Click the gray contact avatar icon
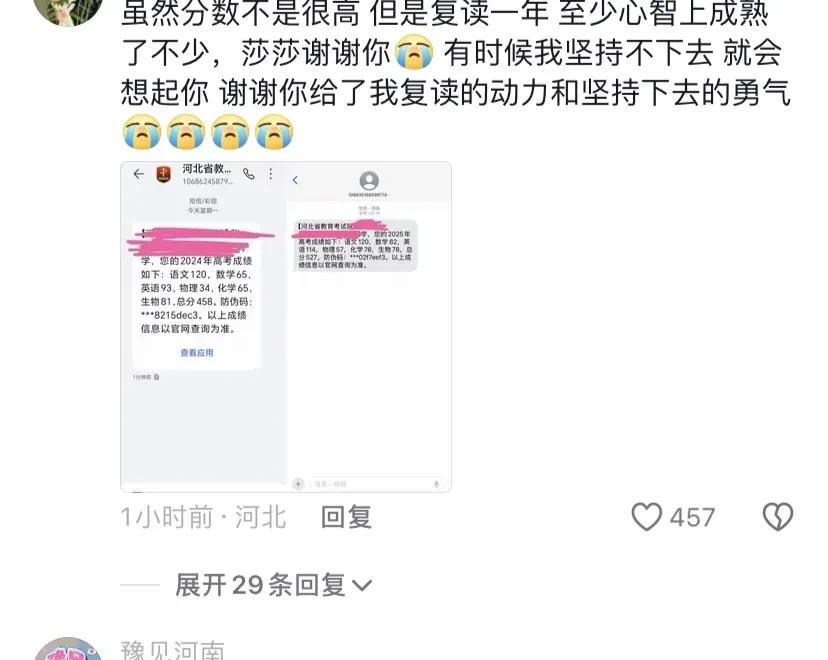 369,181
